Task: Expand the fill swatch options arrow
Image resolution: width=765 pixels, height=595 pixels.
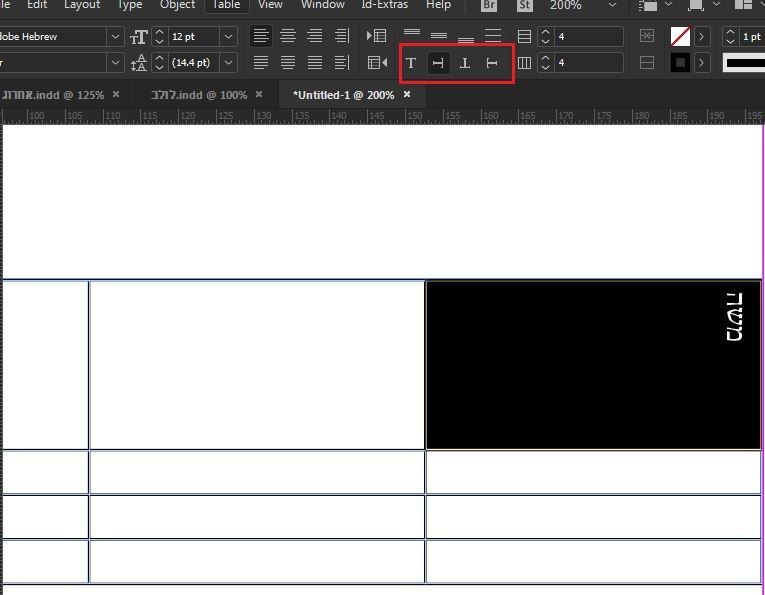Action: [x=702, y=36]
